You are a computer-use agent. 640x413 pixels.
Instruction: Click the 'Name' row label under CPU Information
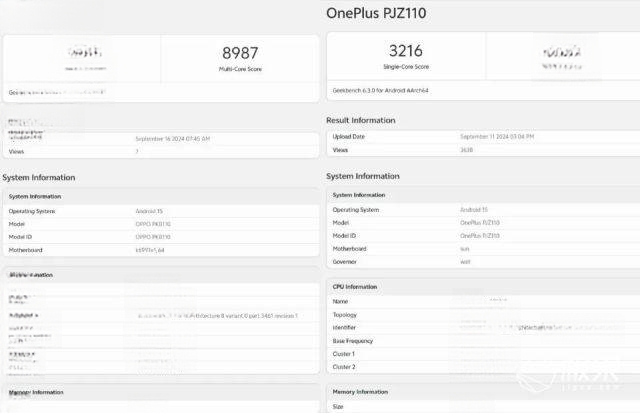click(340, 302)
